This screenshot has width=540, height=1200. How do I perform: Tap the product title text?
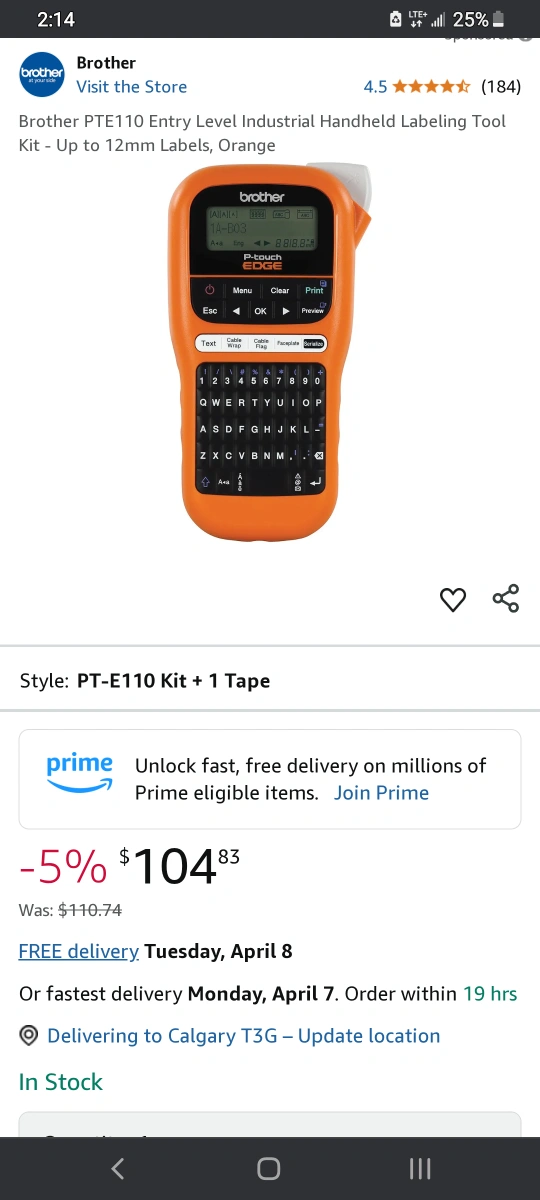tap(262, 133)
